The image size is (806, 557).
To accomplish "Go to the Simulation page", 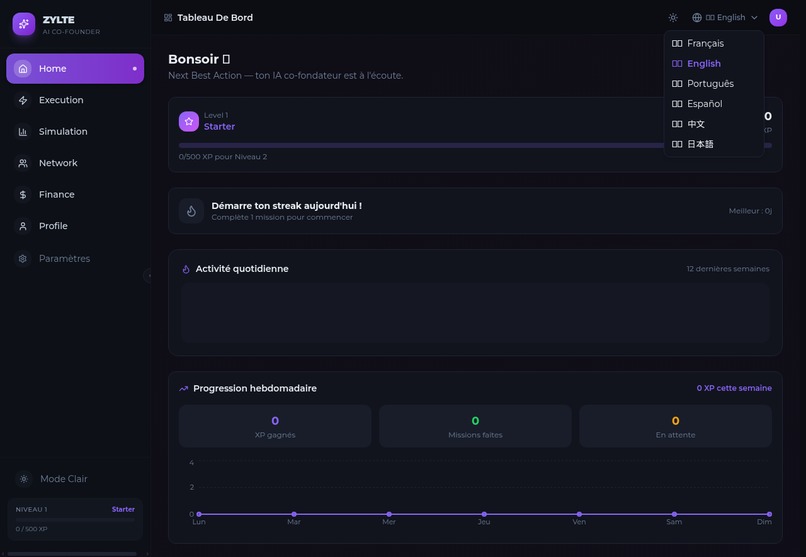I will [x=75, y=132].
